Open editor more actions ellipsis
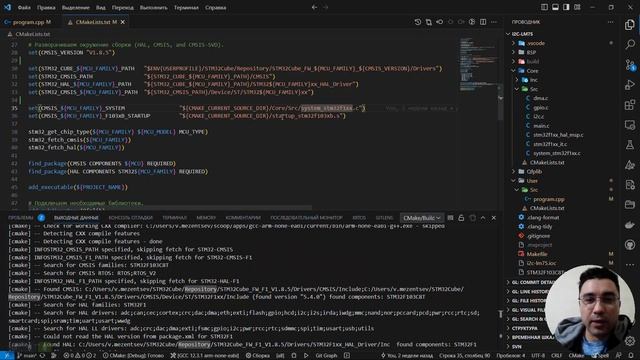This screenshot has width=640, height=360. coord(494,22)
